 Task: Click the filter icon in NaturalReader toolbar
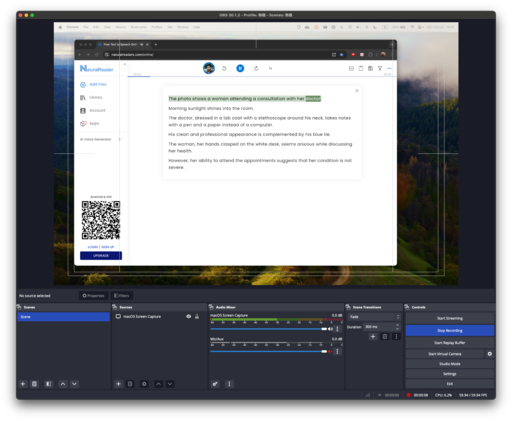click(x=380, y=68)
